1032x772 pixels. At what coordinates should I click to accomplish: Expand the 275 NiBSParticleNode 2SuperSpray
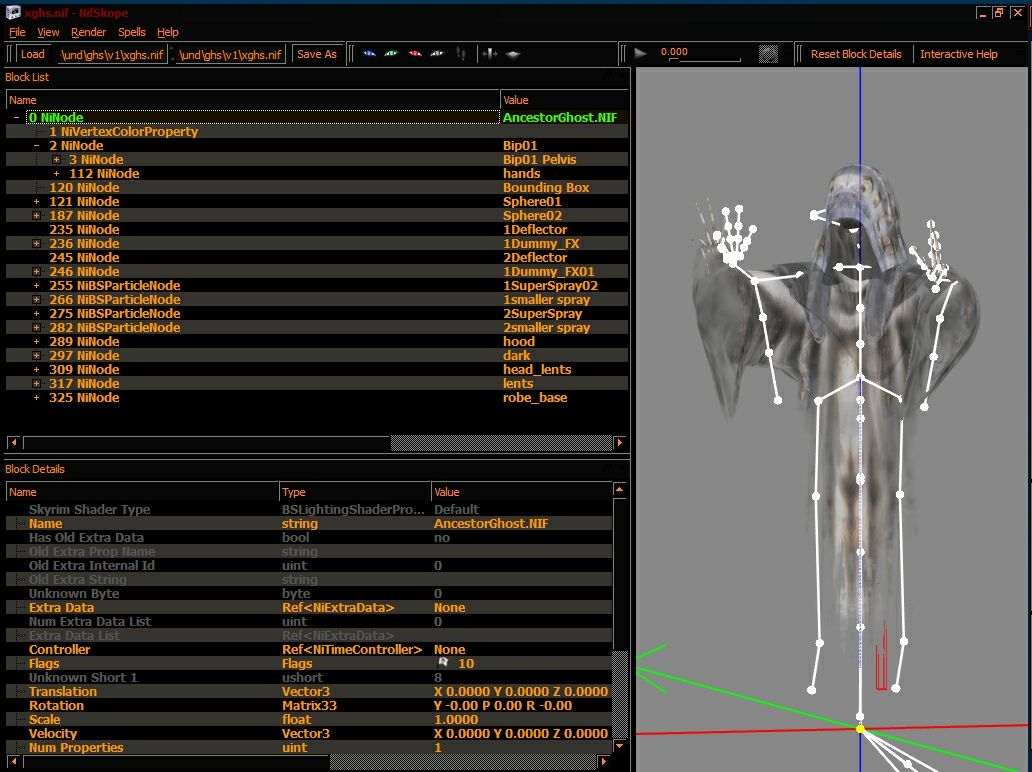tap(36, 313)
